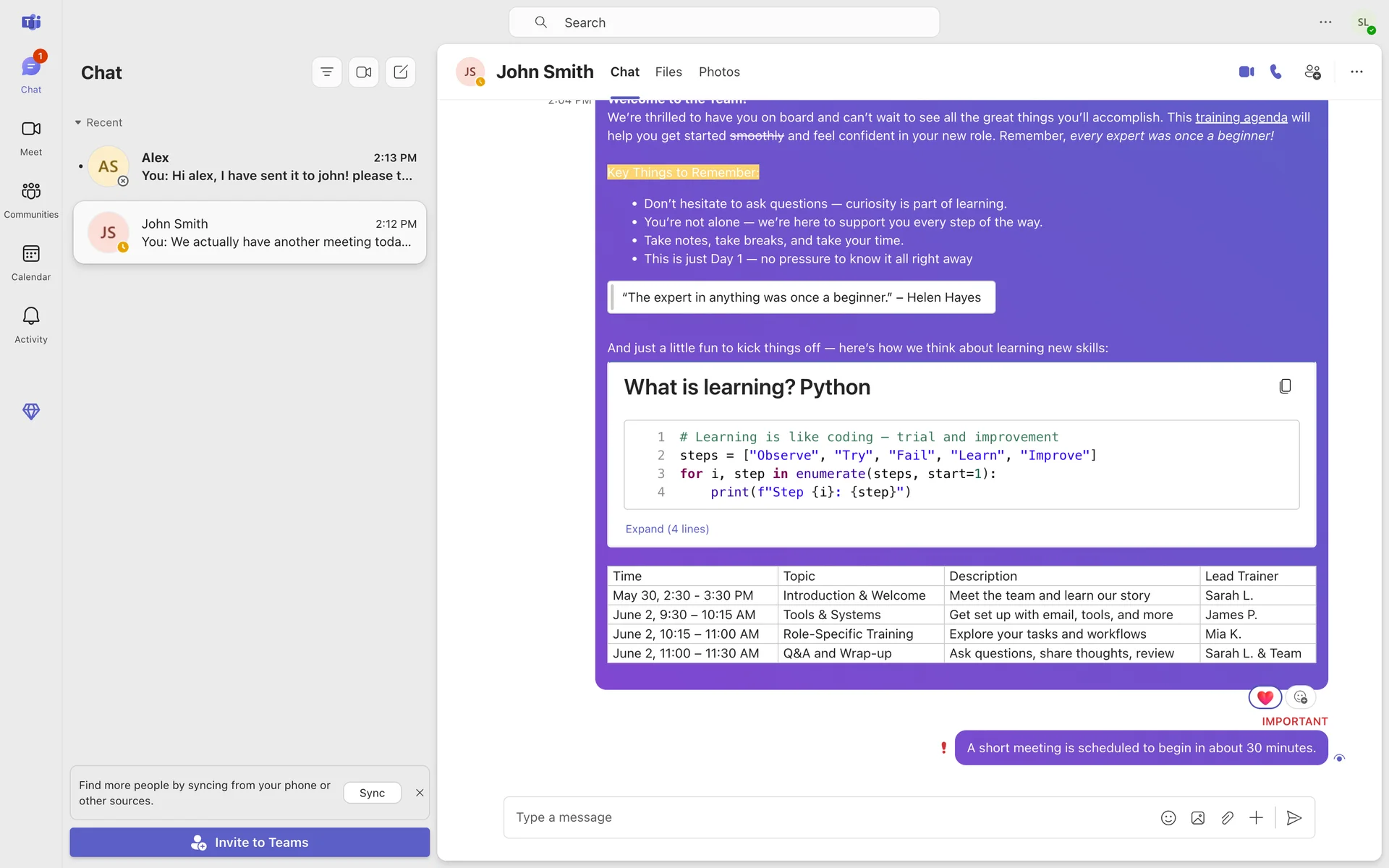Open the new chat compose icon

[x=401, y=72]
